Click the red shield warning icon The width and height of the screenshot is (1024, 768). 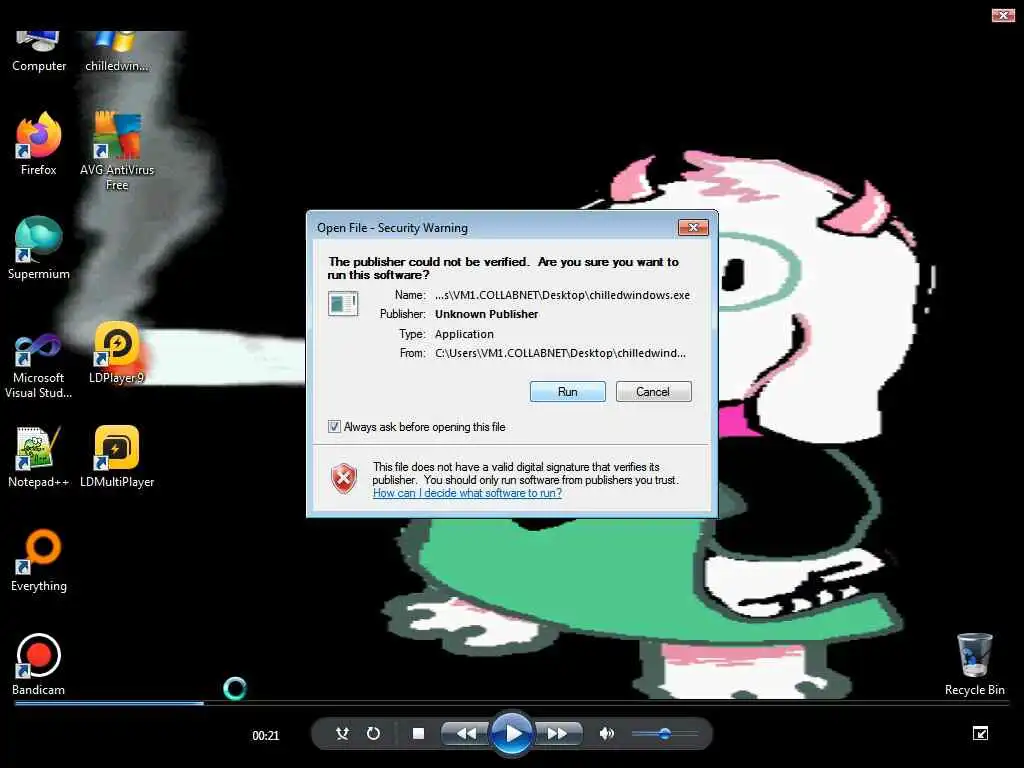[x=344, y=479]
